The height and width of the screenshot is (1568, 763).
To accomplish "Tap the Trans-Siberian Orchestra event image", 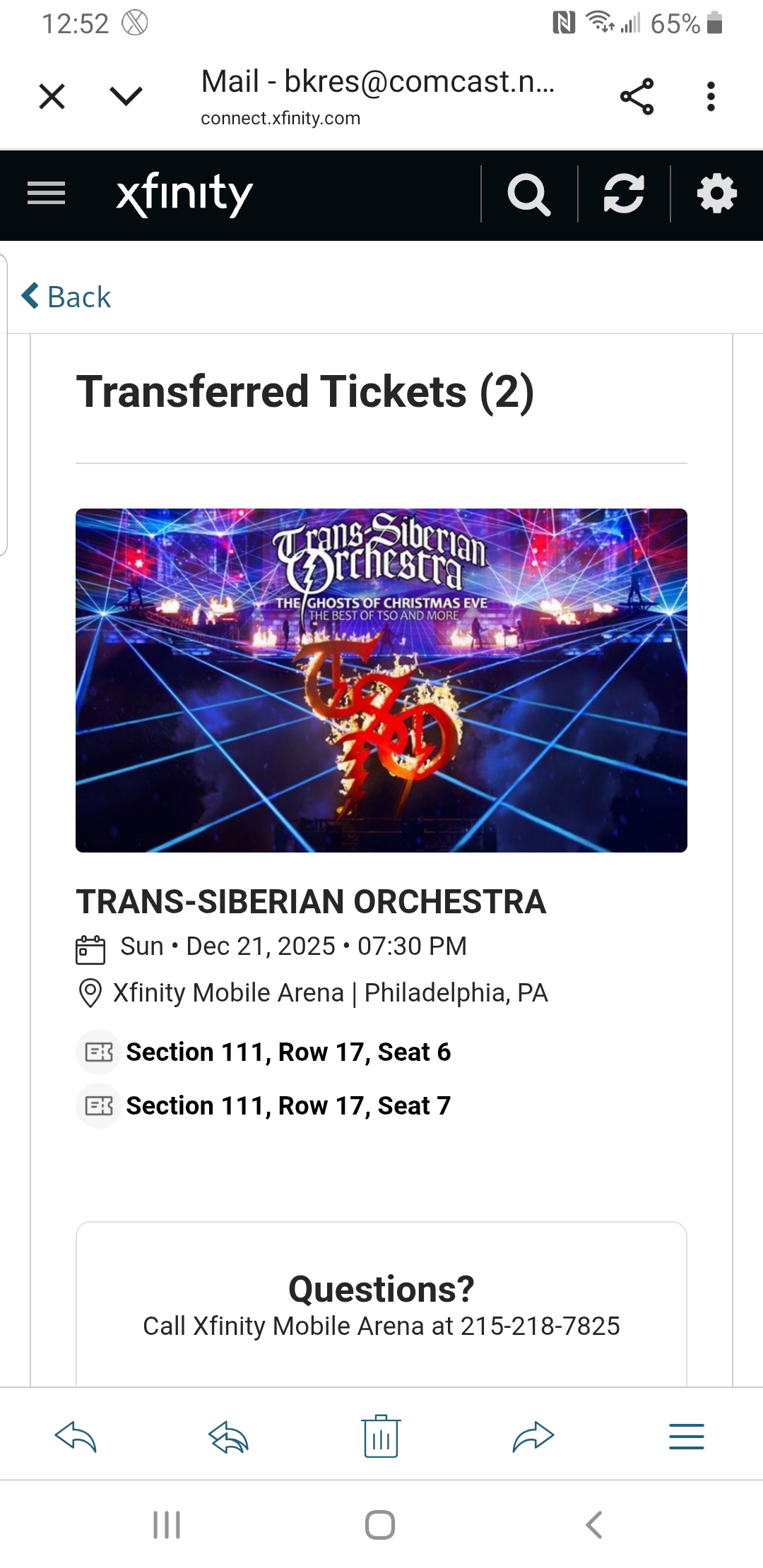I will tap(381, 680).
